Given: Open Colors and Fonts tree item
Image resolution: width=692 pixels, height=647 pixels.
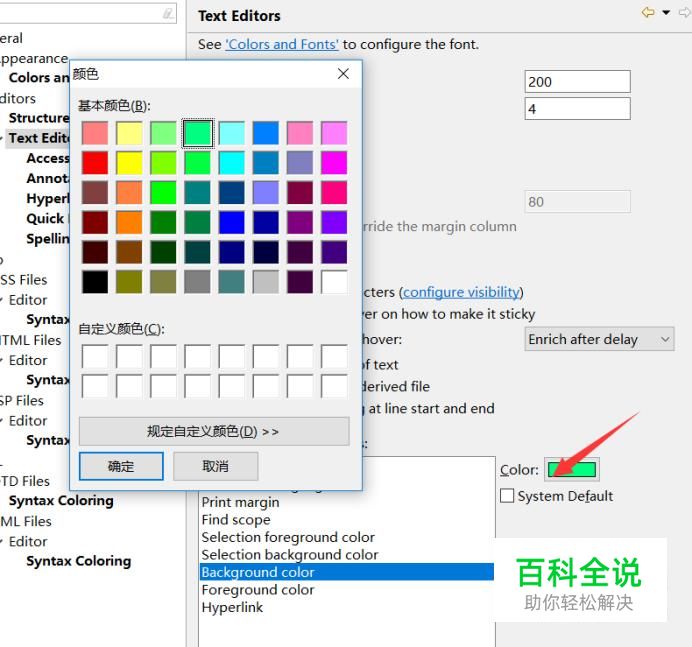Looking at the screenshot, I should pyautogui.click(x=39, y=78).
